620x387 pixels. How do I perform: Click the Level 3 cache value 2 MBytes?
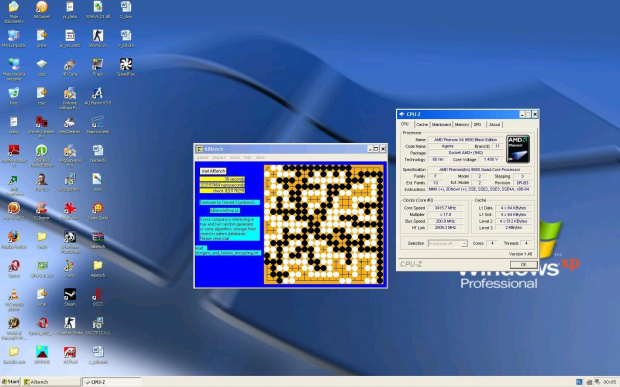513,228
